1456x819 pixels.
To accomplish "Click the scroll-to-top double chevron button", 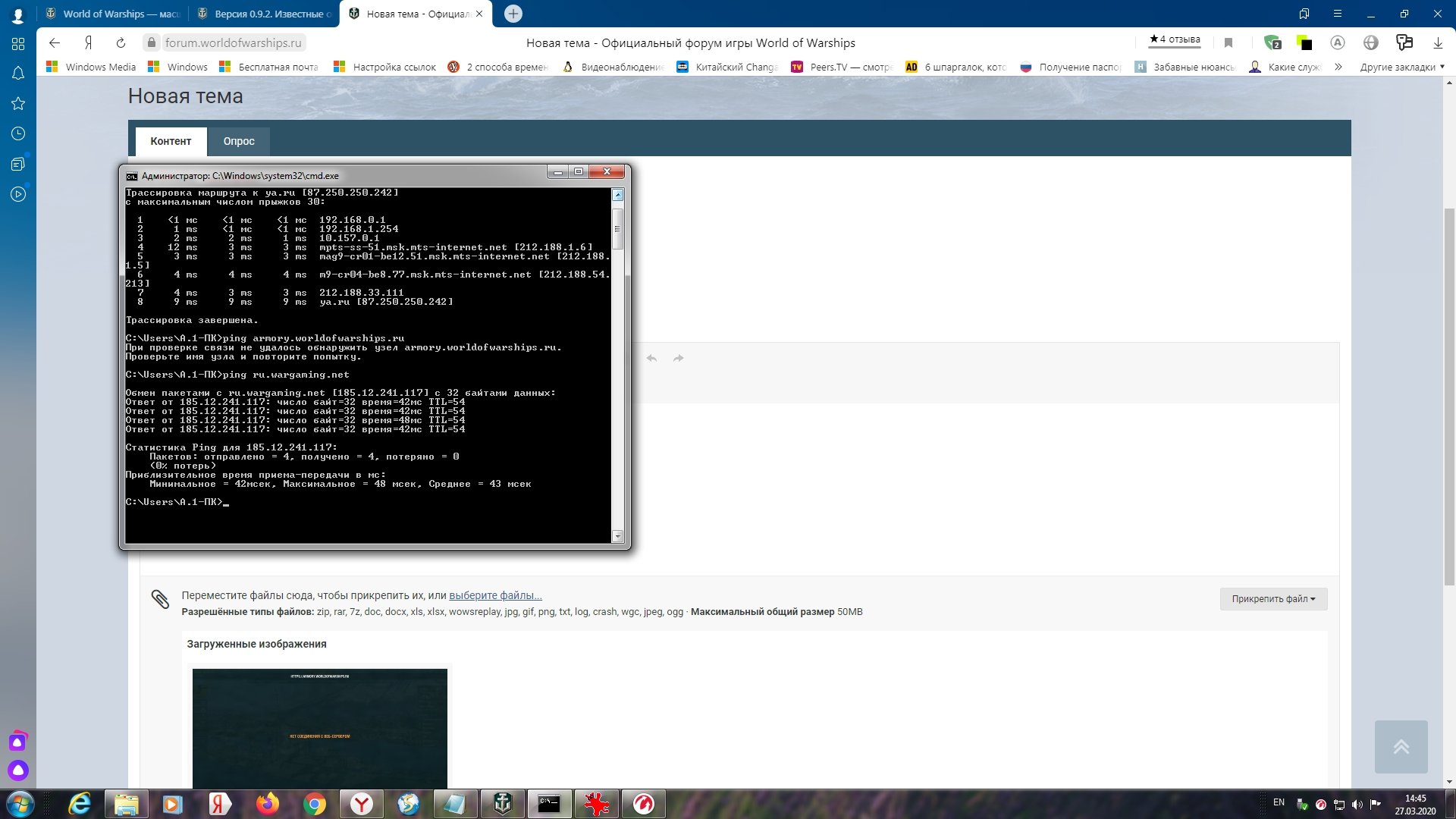I will pos(1401,747).
